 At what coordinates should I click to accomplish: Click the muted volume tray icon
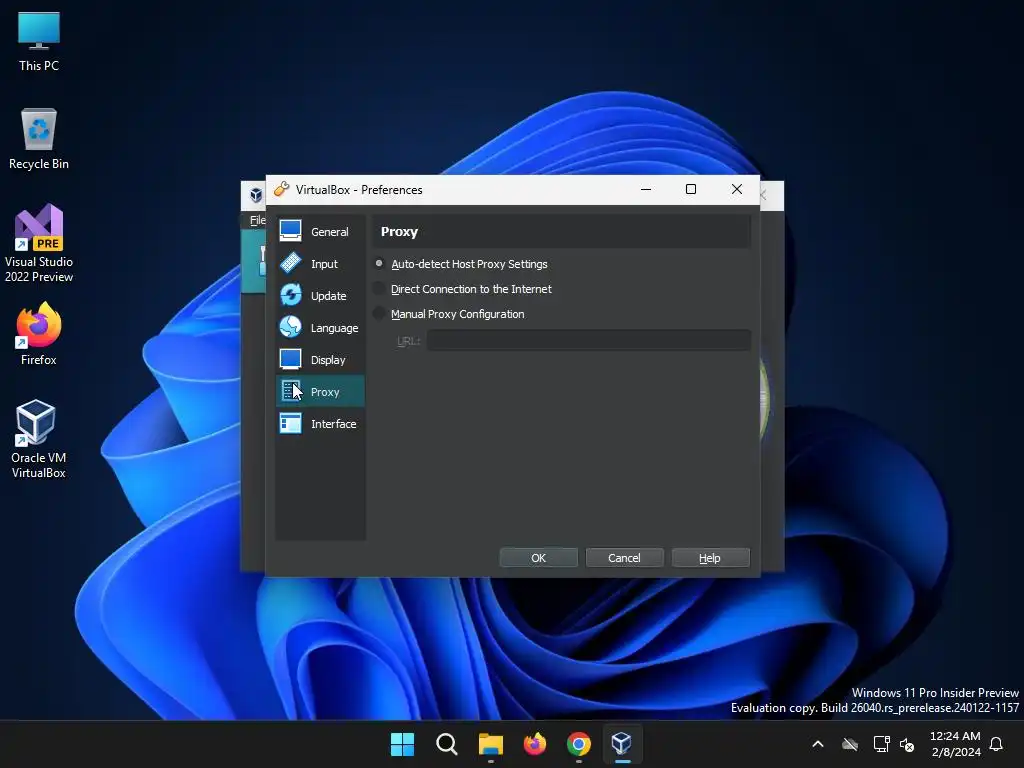pos(907,744)
